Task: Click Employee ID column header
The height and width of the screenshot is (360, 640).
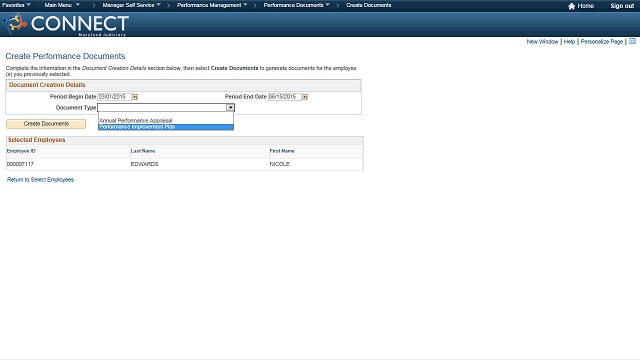Action: [x=21, y=151]
